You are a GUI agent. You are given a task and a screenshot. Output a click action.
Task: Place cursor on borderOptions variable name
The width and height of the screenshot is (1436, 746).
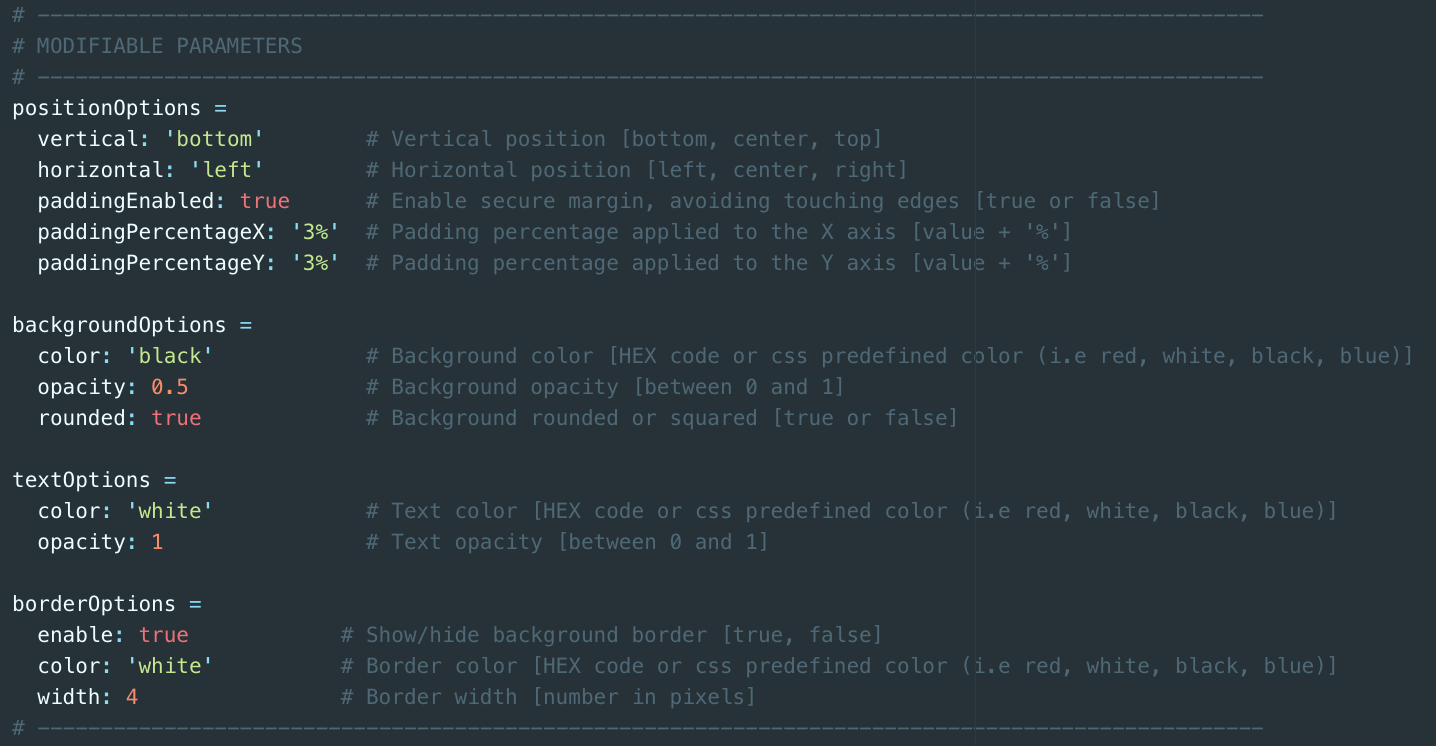94,604
